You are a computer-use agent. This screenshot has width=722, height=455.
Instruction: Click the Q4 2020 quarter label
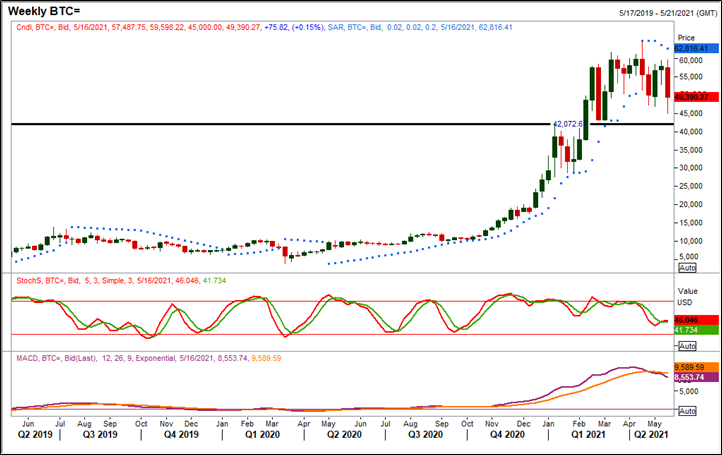(x=507, y=434)
